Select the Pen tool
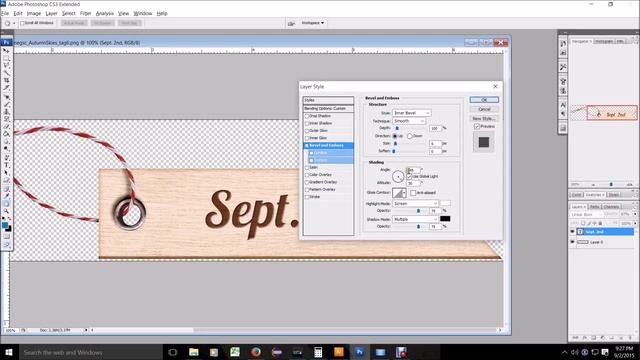Screen dimensions: 640x360 click(7, 158)
